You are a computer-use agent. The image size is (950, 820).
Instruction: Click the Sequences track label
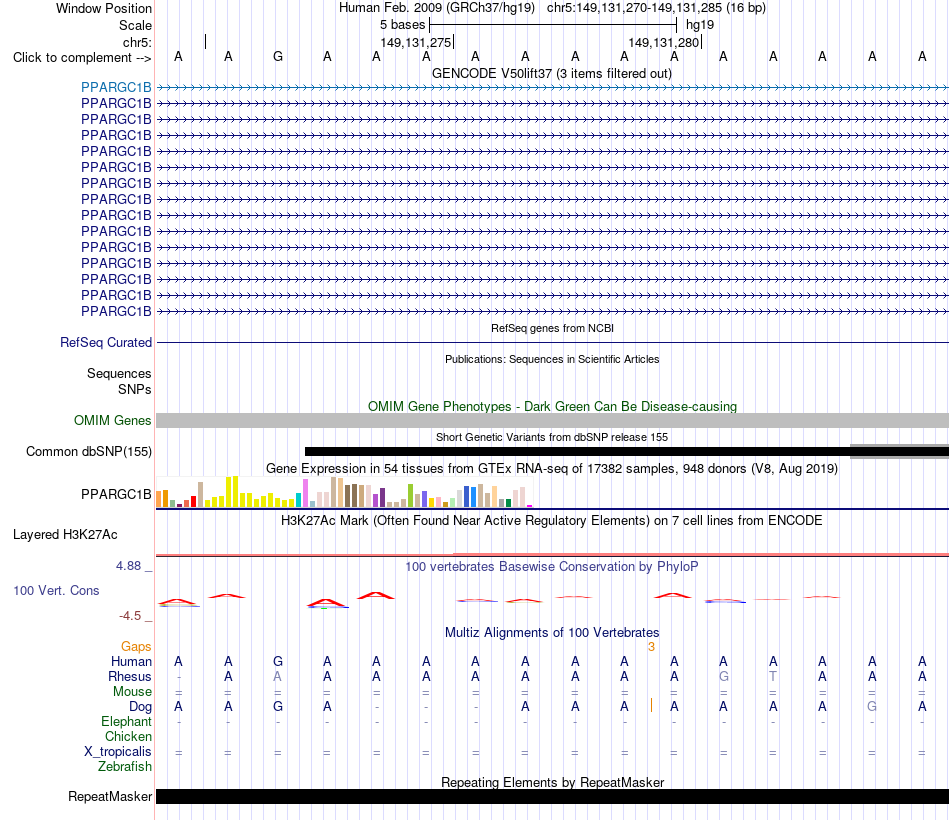click(x=119, y=373)
